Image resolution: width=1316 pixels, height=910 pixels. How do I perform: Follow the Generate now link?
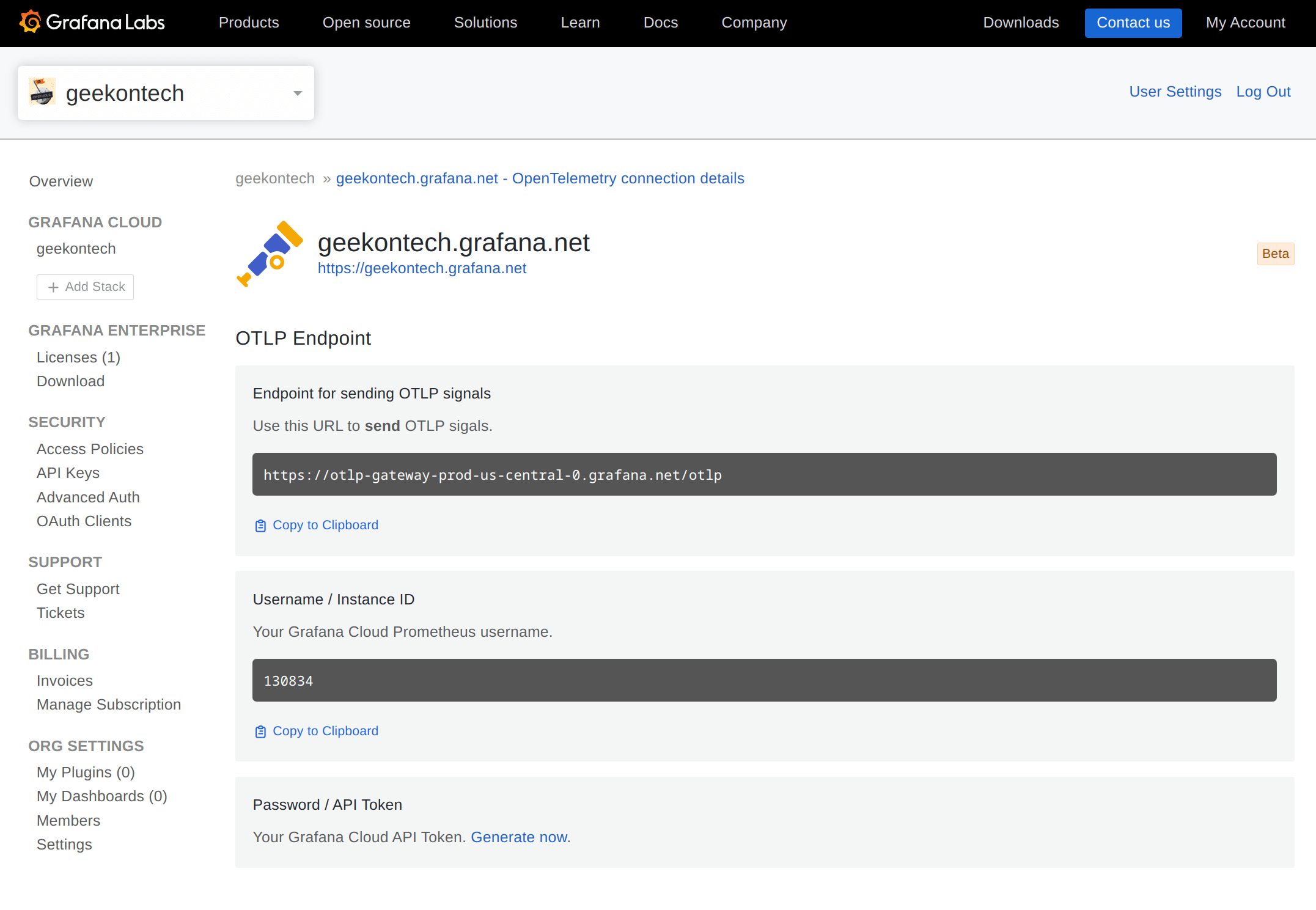point(519,837)
